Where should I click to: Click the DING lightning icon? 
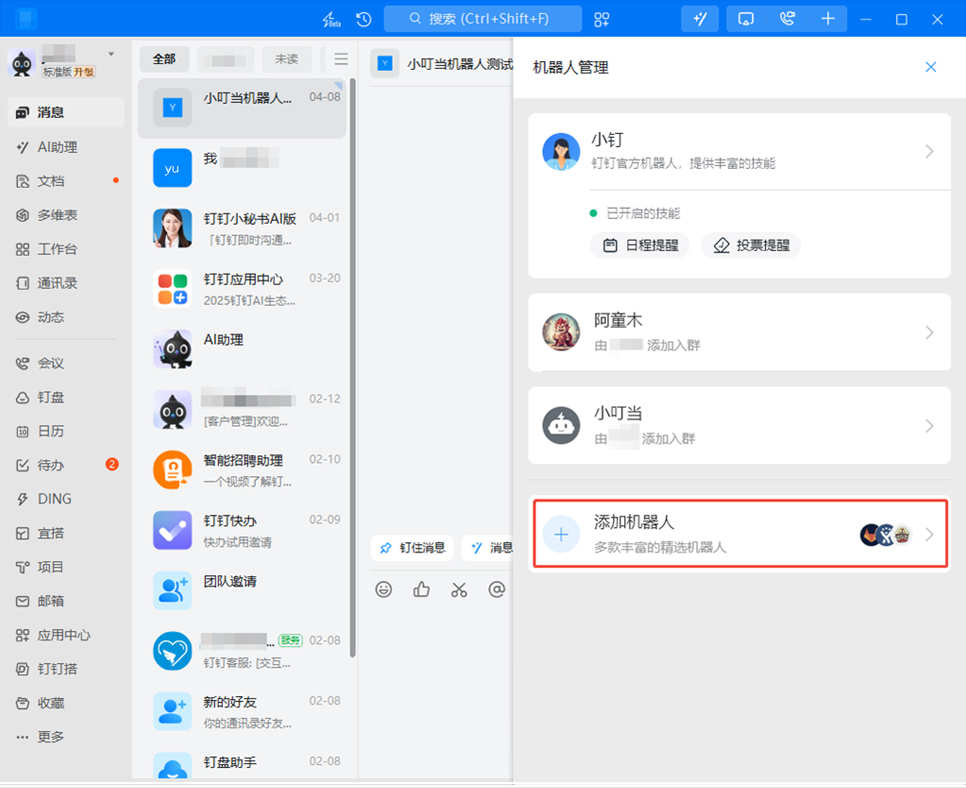click(x=23, y=499)
